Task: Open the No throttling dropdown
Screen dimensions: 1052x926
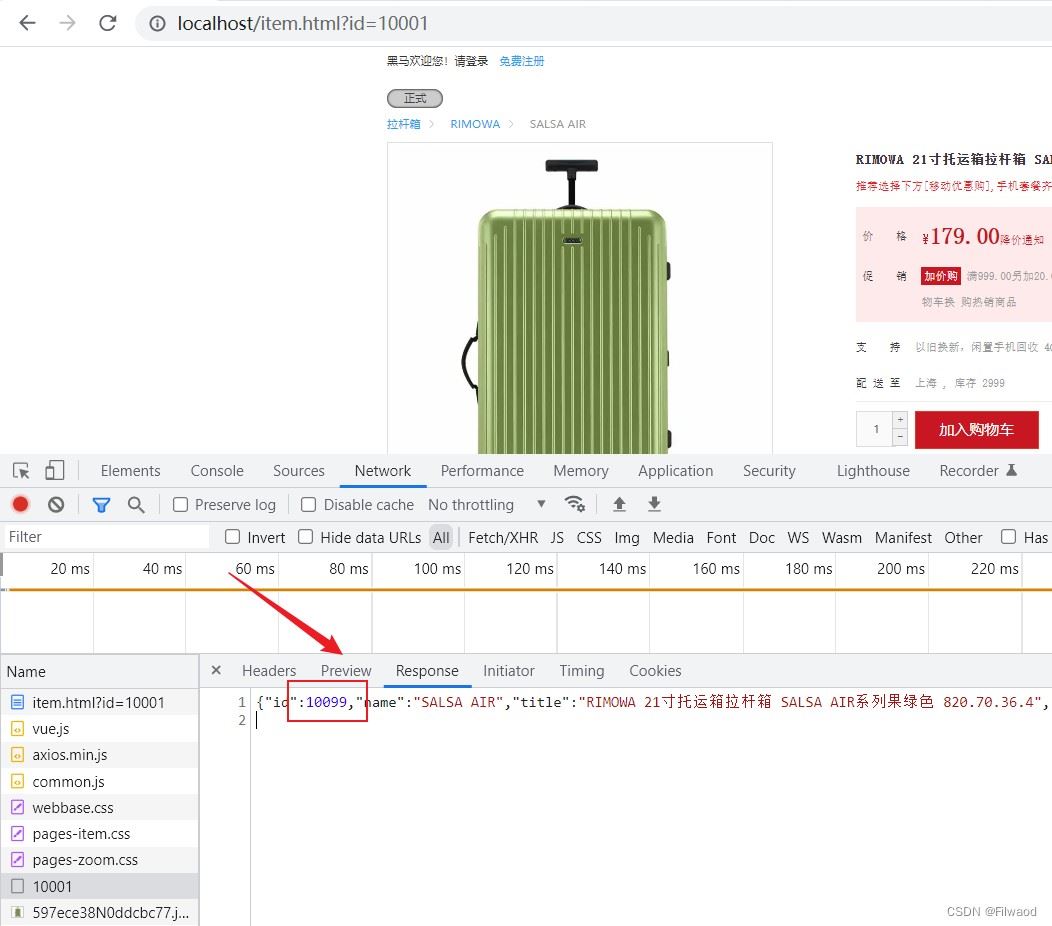Action: [x=486, y=505]
